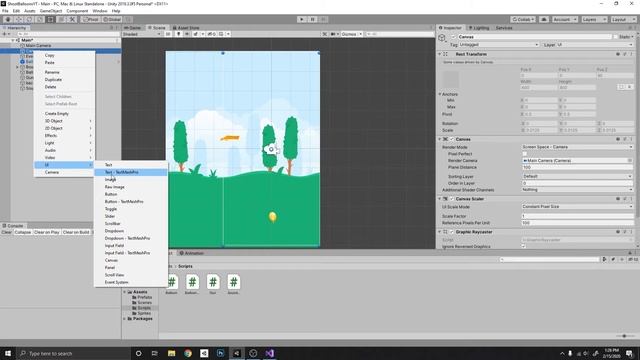Screen dimensions: 640x360
Task: Select the Transform tool in toolbar
Action: (x=61, y=19)
